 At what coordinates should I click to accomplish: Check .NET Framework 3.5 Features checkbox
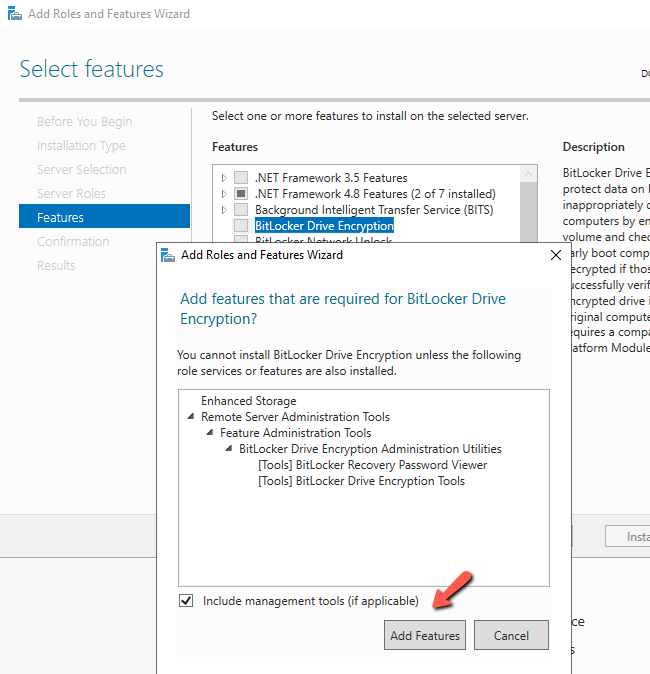tap(241, 178)
